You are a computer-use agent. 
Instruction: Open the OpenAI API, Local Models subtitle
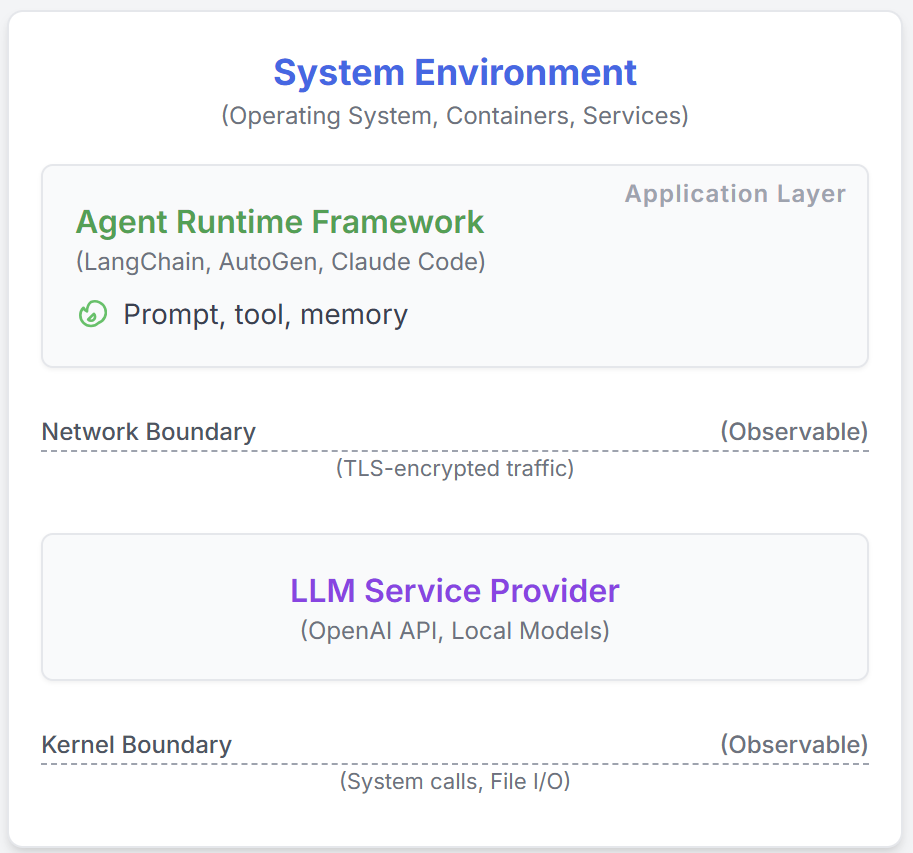pos(455,631)
